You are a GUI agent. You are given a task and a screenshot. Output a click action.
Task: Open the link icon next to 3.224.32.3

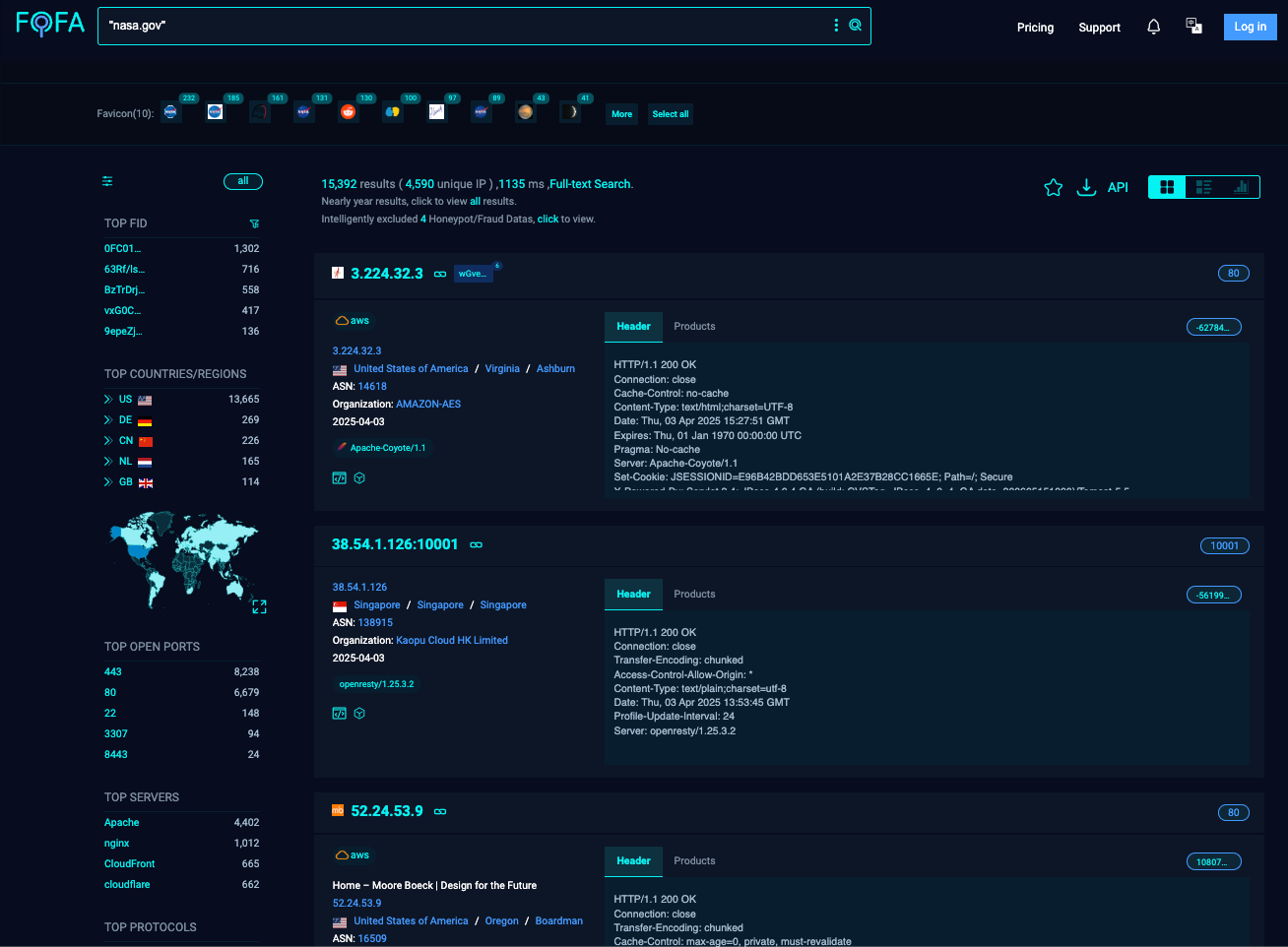point(440,274)
